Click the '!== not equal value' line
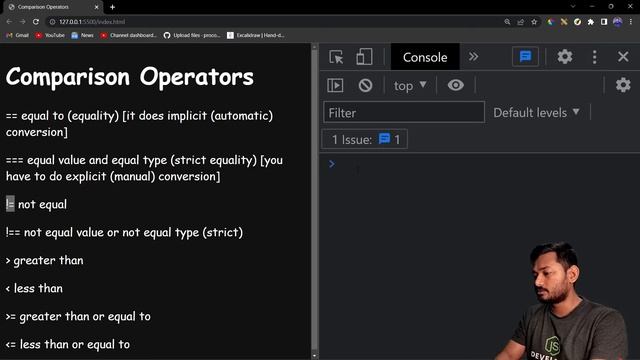Image resolution: width=640 pixels, height=360 pixels. [x=124, y=232]
